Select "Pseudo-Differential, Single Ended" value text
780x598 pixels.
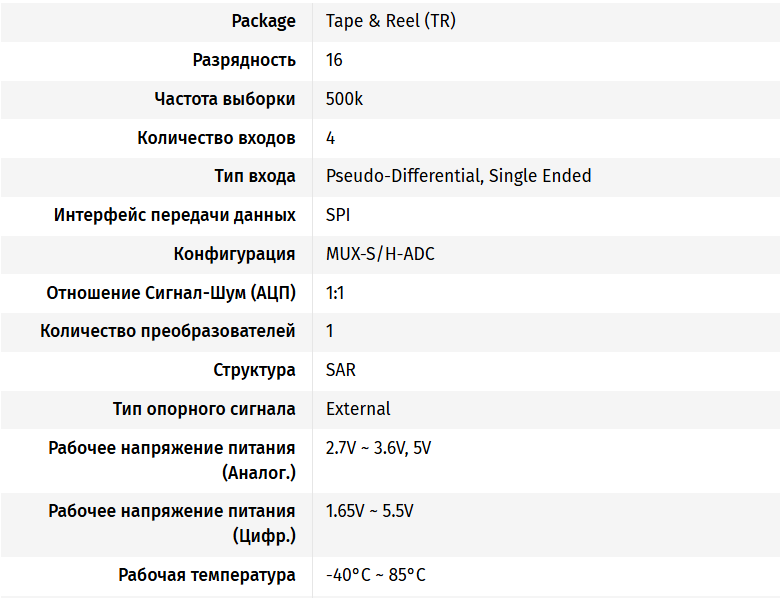click(x=458, y=176)
